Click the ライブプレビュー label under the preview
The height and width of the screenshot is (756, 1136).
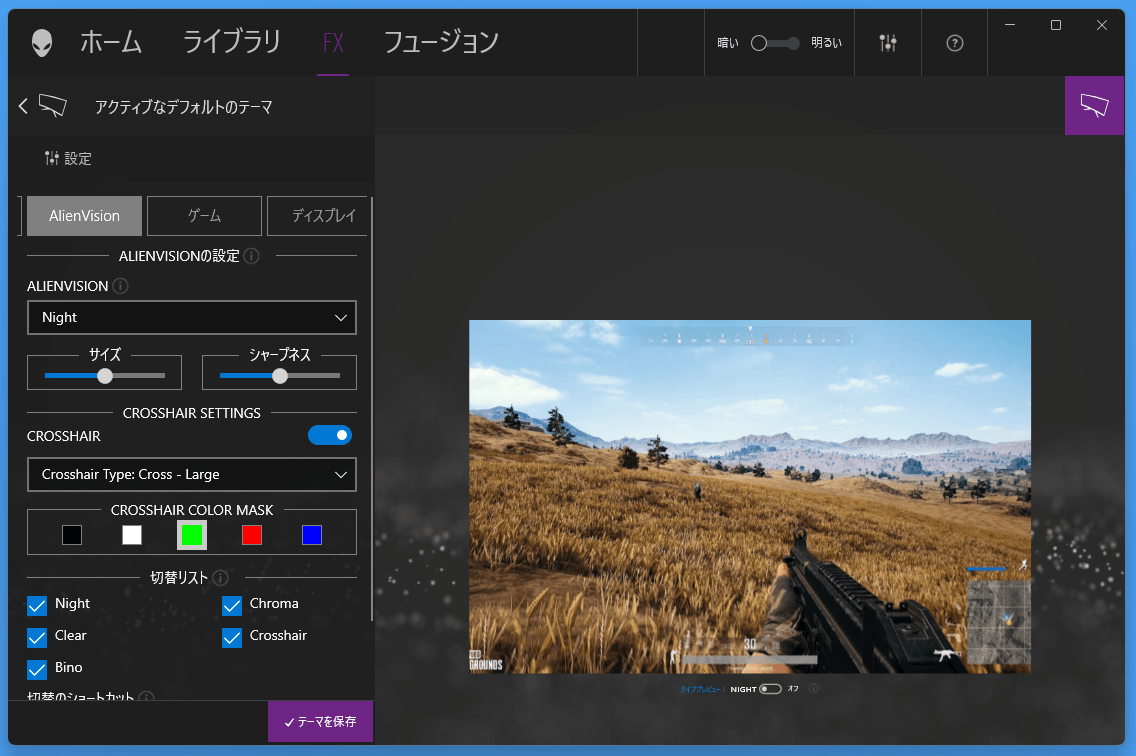click(x=701, y=689)
